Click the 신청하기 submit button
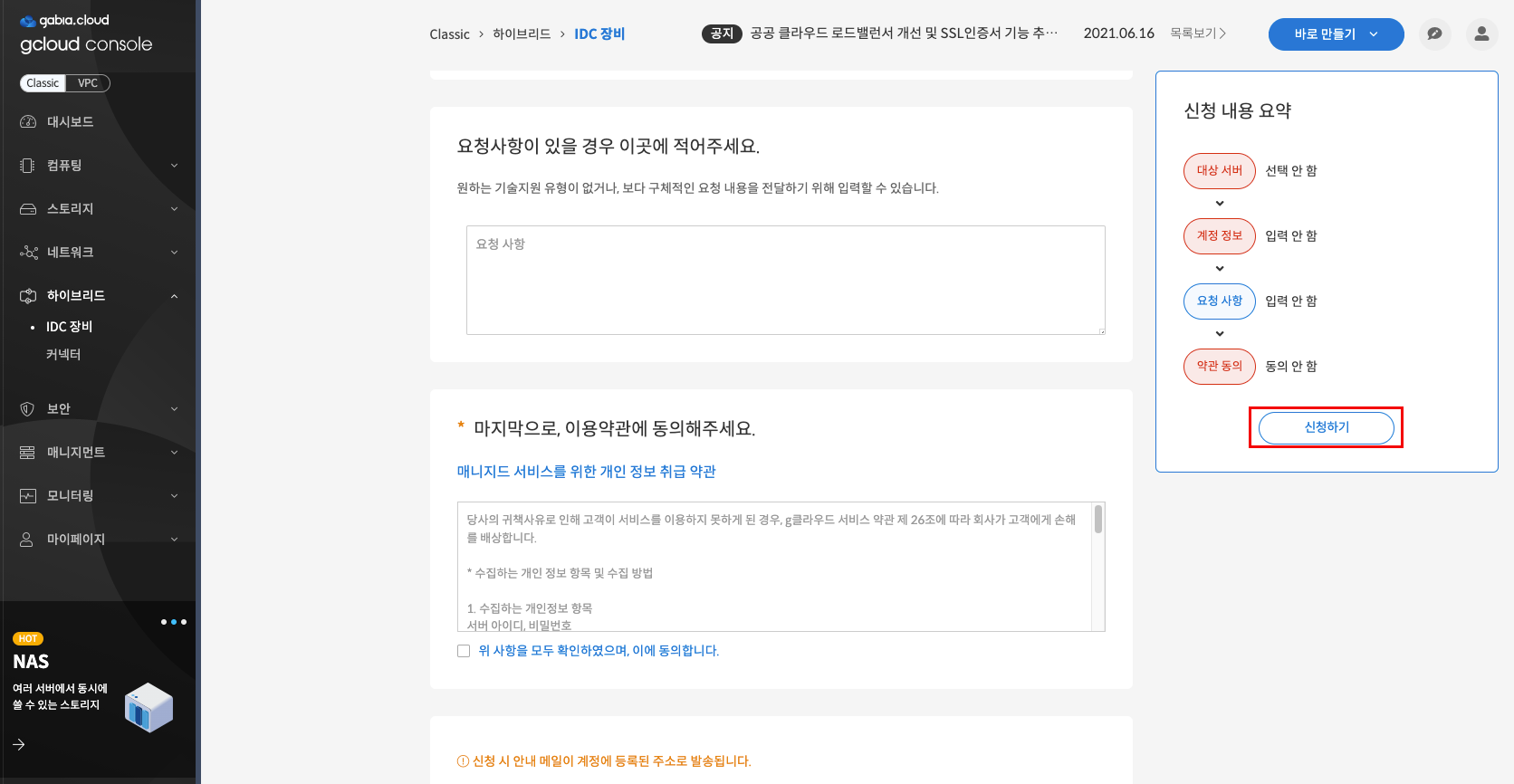Image resolution: width=1514 pixels, height=784 pixels. 1326,427
